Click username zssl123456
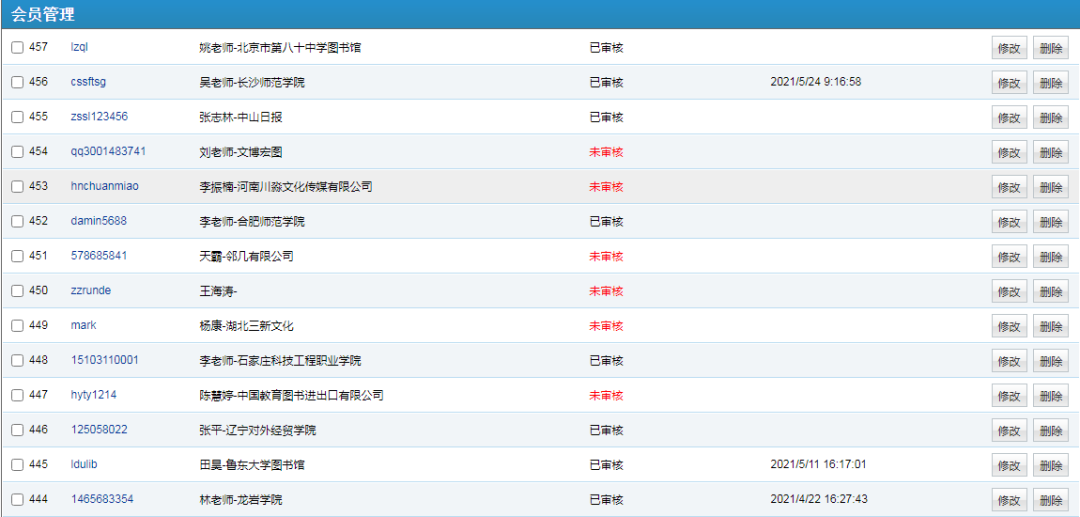This screenshot has height=517, width=1080. coord(99,117)
